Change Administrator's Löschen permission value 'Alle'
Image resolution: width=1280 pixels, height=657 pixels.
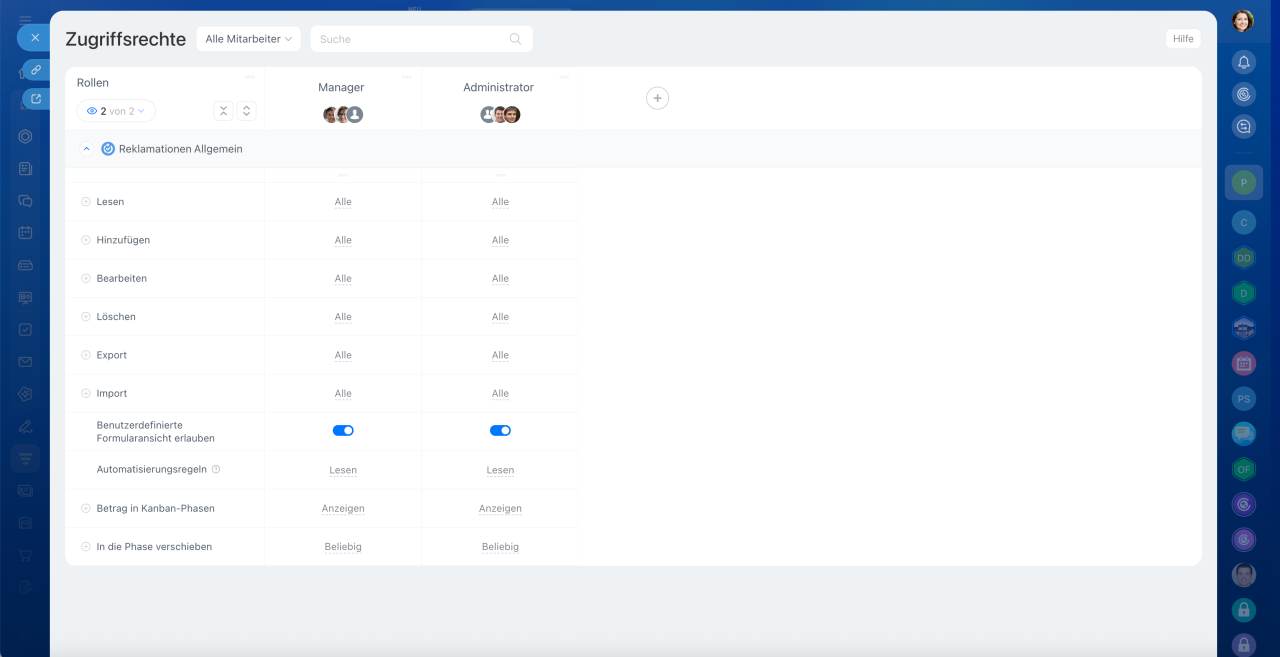coord(500,317)
